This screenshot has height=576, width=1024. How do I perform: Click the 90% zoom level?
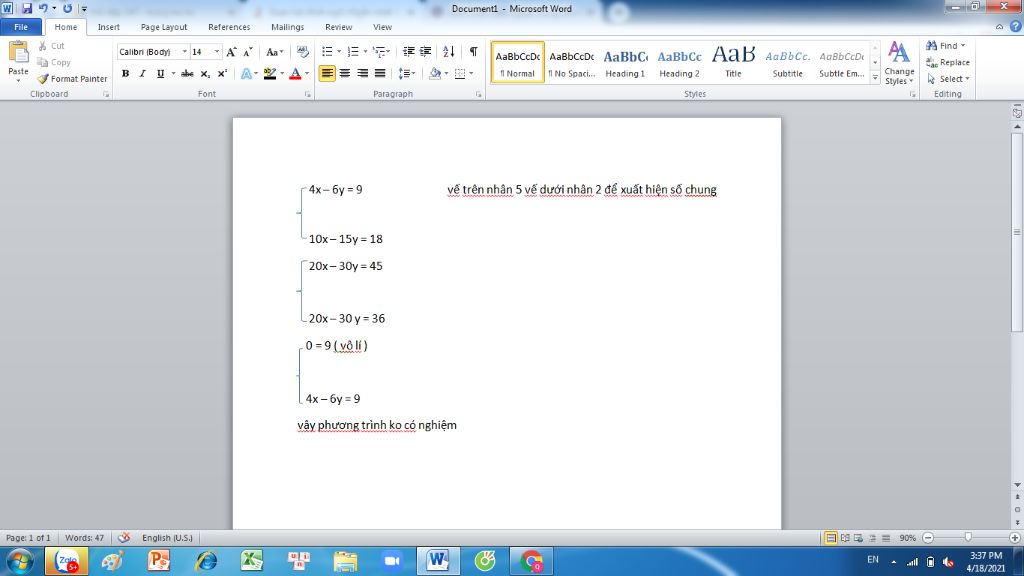(907, 537)
